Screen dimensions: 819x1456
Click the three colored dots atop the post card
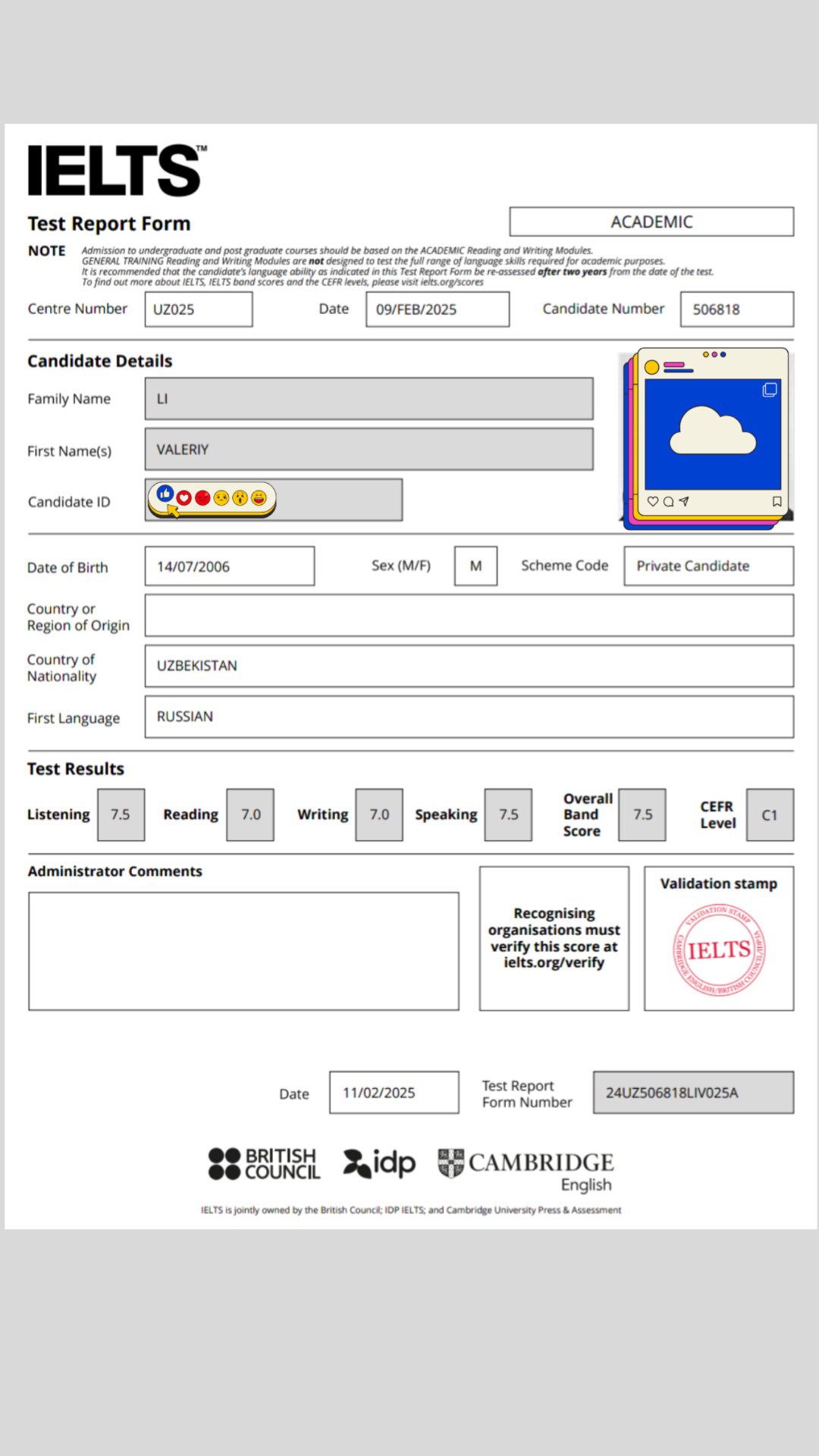pos(714,355)
